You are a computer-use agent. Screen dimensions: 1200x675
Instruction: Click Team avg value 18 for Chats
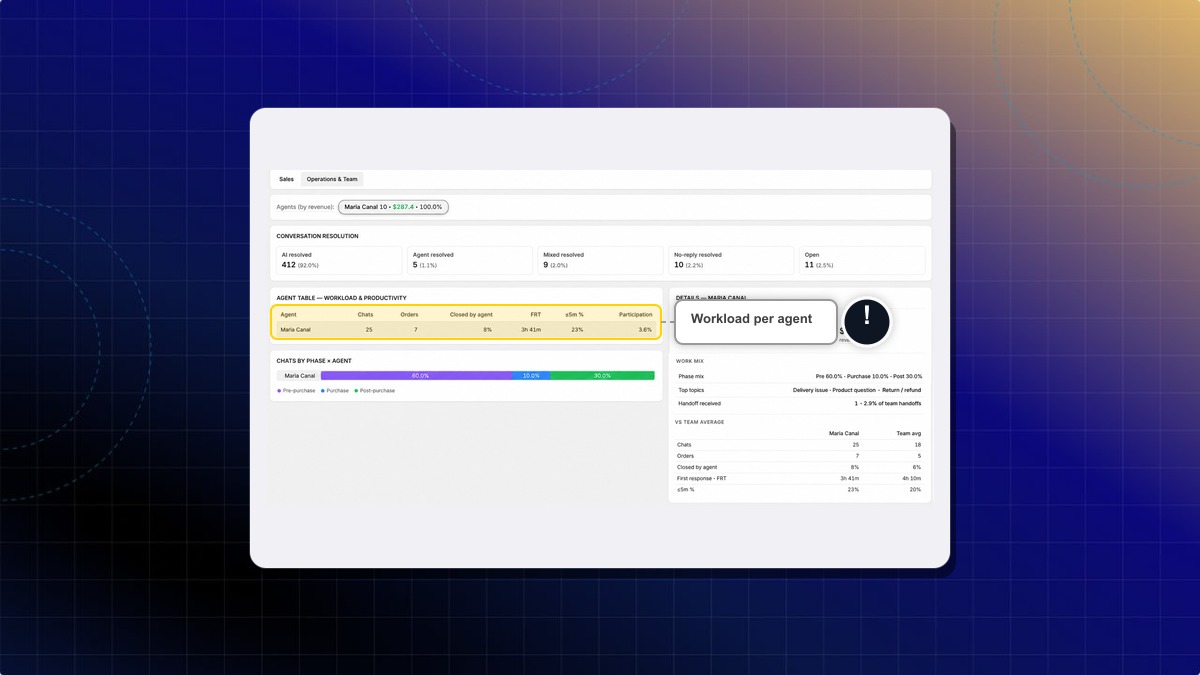[x=918, y=445]
